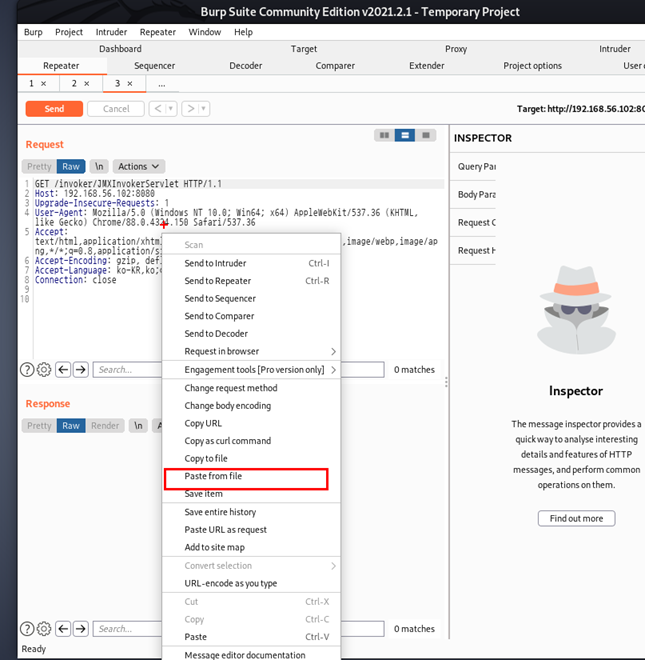This screenshot has height=660, width=645.
Task: Open request search settings gear icon
Action: pos(44,370)
